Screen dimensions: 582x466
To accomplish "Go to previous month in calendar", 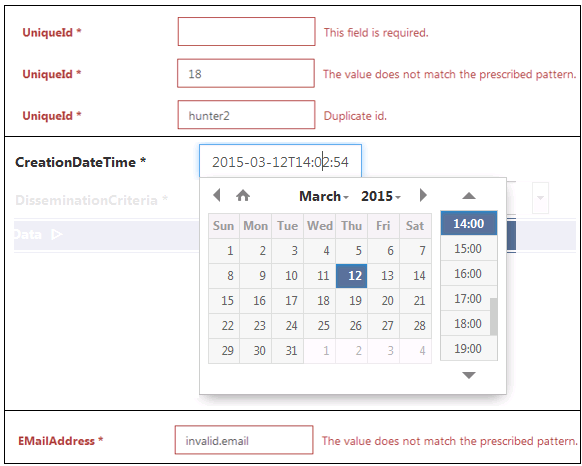I will pos(217,195).
